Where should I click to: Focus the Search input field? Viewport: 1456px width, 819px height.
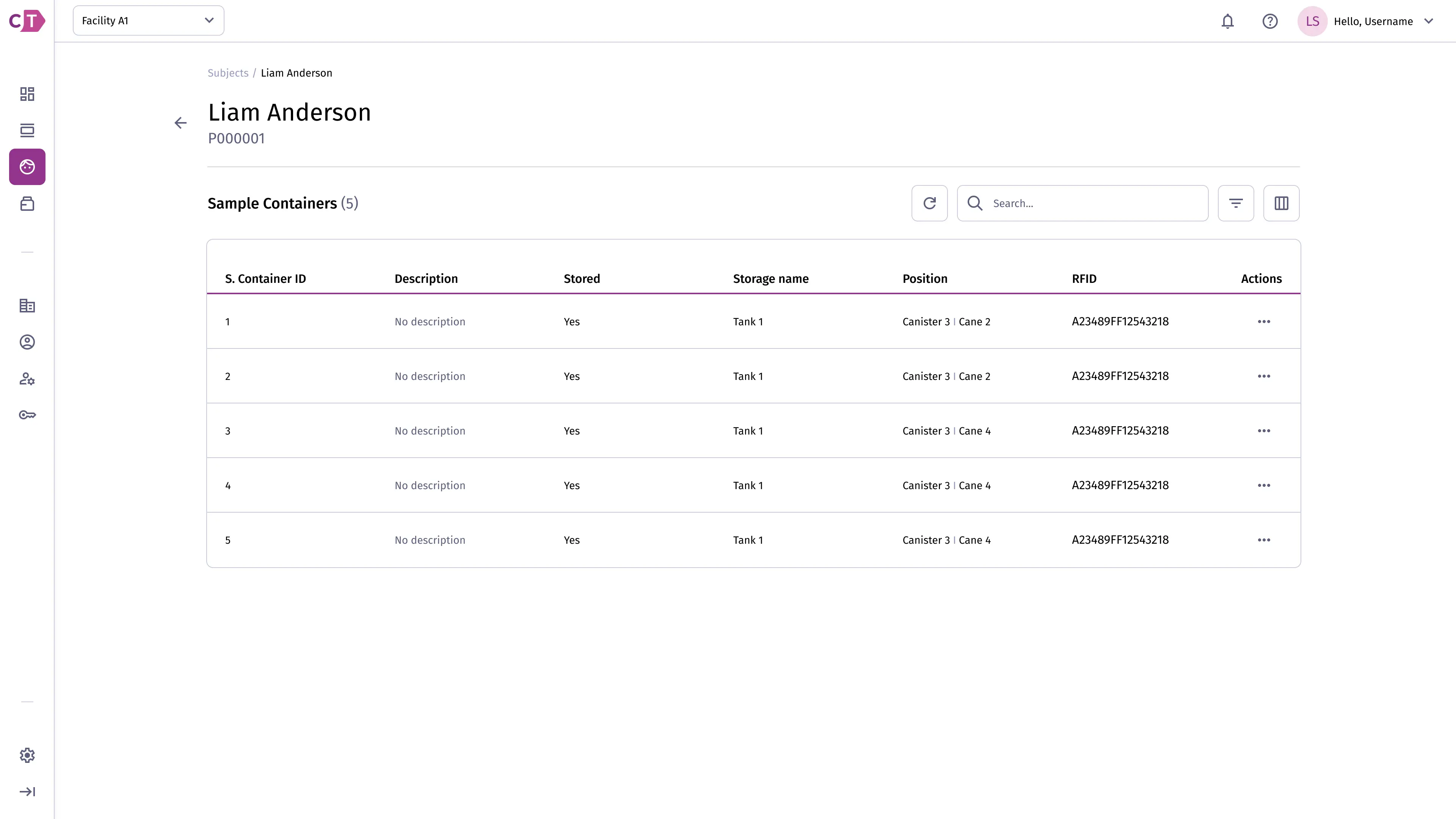click(x=1083, y=203)
